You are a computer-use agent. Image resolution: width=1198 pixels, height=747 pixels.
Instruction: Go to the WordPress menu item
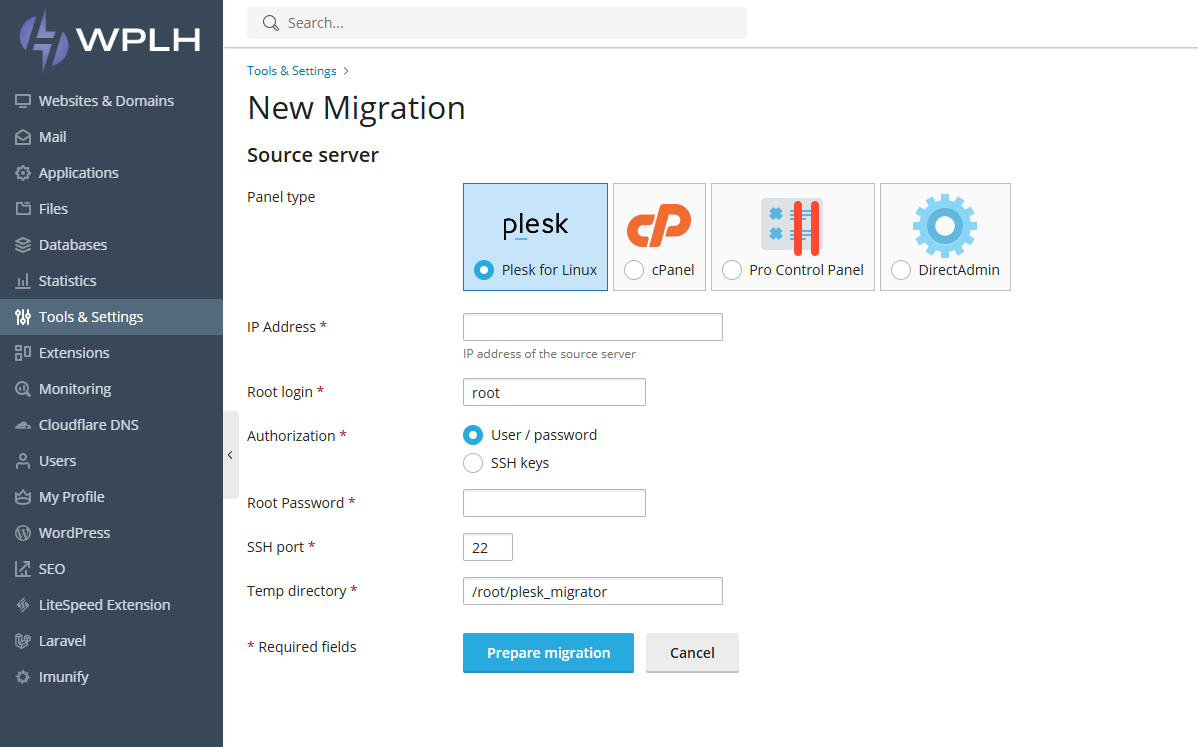(112, 532)
